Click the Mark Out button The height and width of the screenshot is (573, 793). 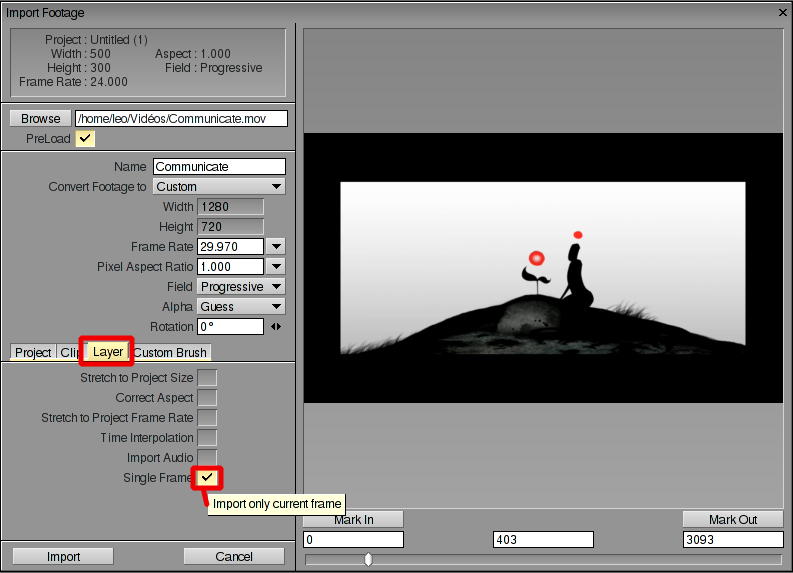pyautogui.click(x=733, y=519)
